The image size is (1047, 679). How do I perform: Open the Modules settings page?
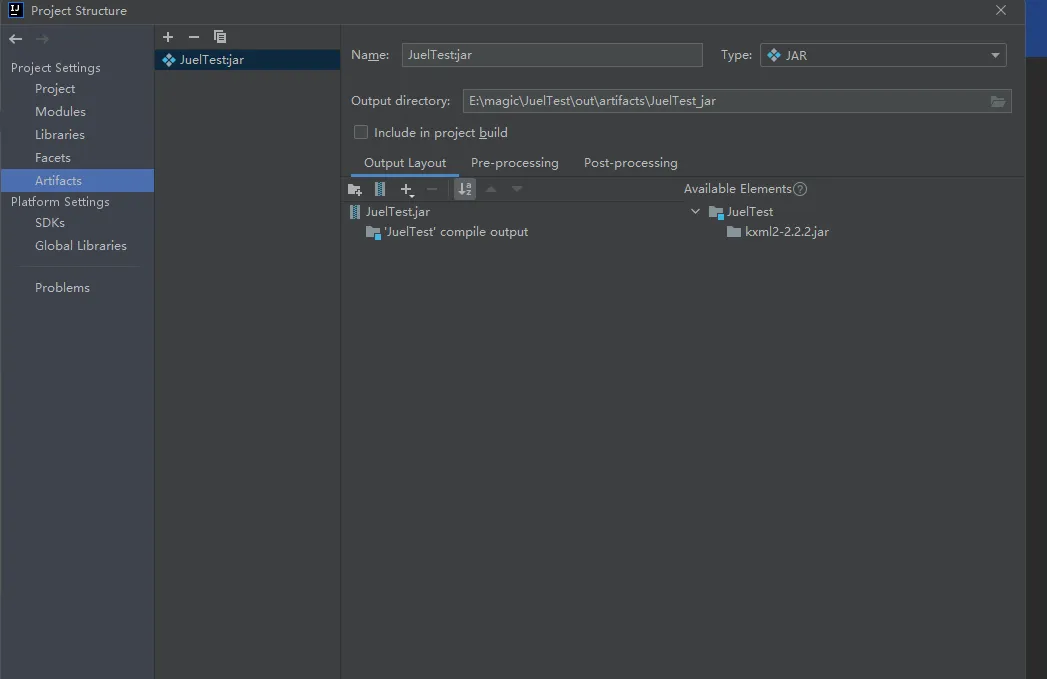pos(60,112)
